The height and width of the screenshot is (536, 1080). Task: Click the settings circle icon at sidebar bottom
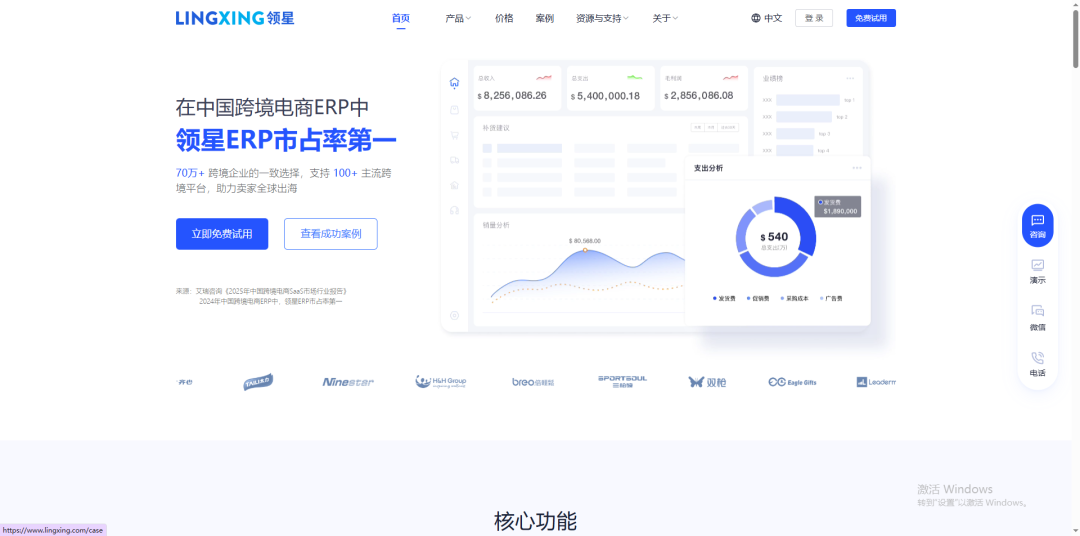454,316
